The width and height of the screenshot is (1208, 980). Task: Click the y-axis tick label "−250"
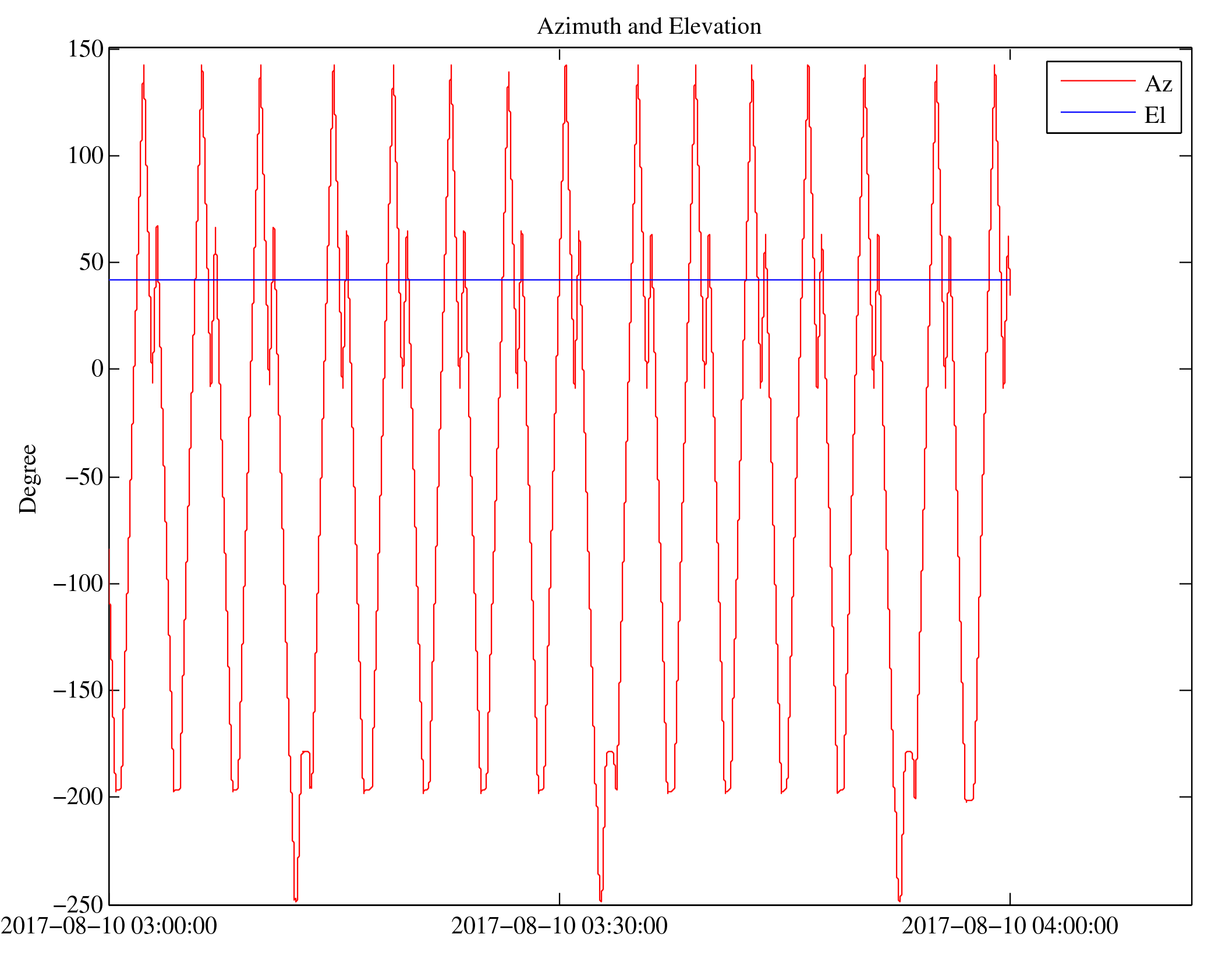79,904
